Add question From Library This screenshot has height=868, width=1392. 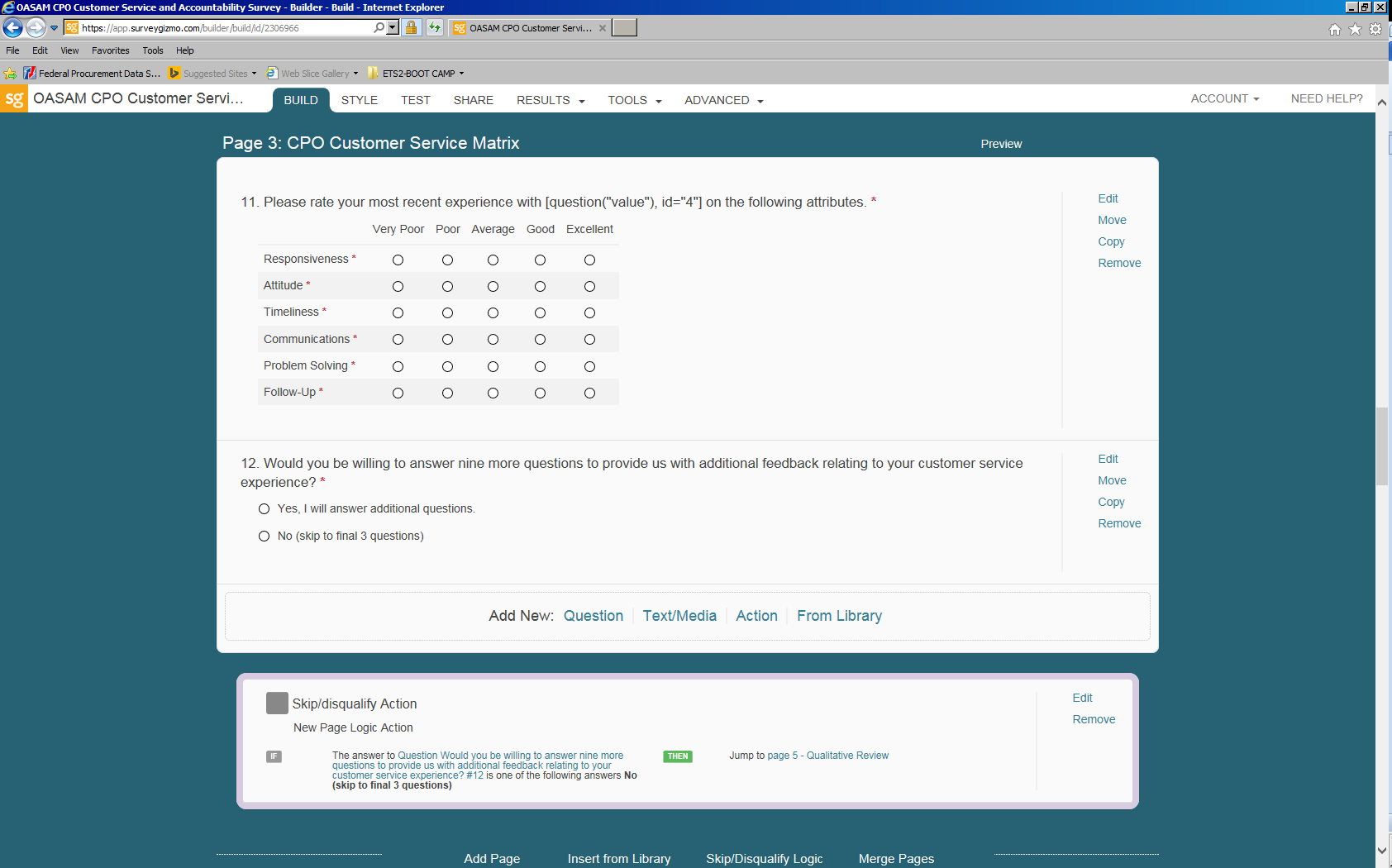tap(839, 616)
